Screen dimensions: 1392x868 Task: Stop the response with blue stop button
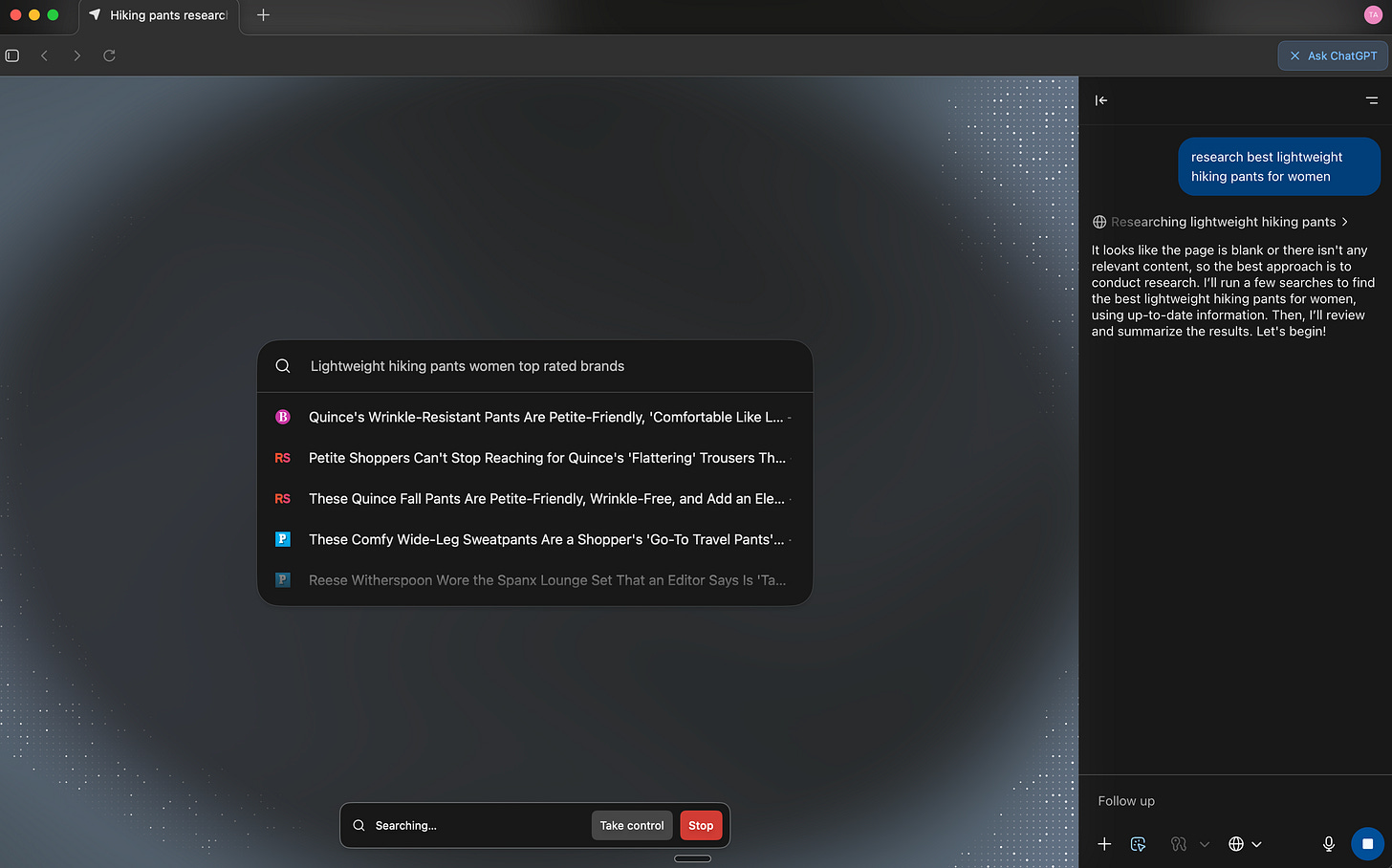pos(1367,844)
